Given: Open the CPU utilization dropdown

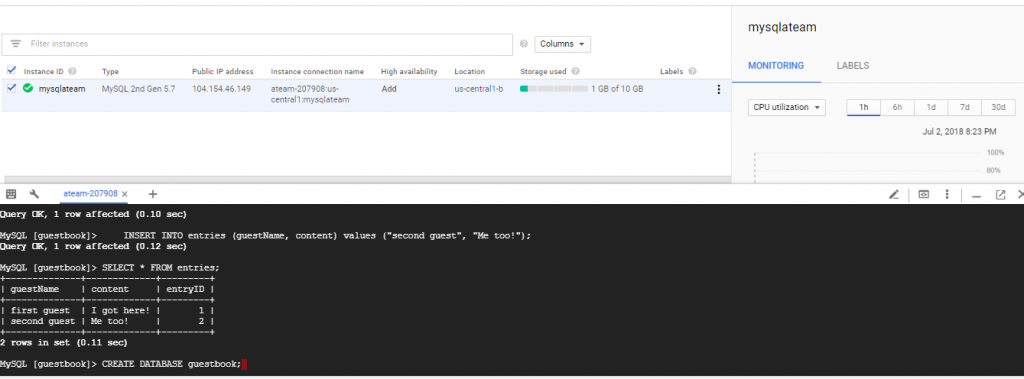Looking at the screenshot, I should coord(786,107).
